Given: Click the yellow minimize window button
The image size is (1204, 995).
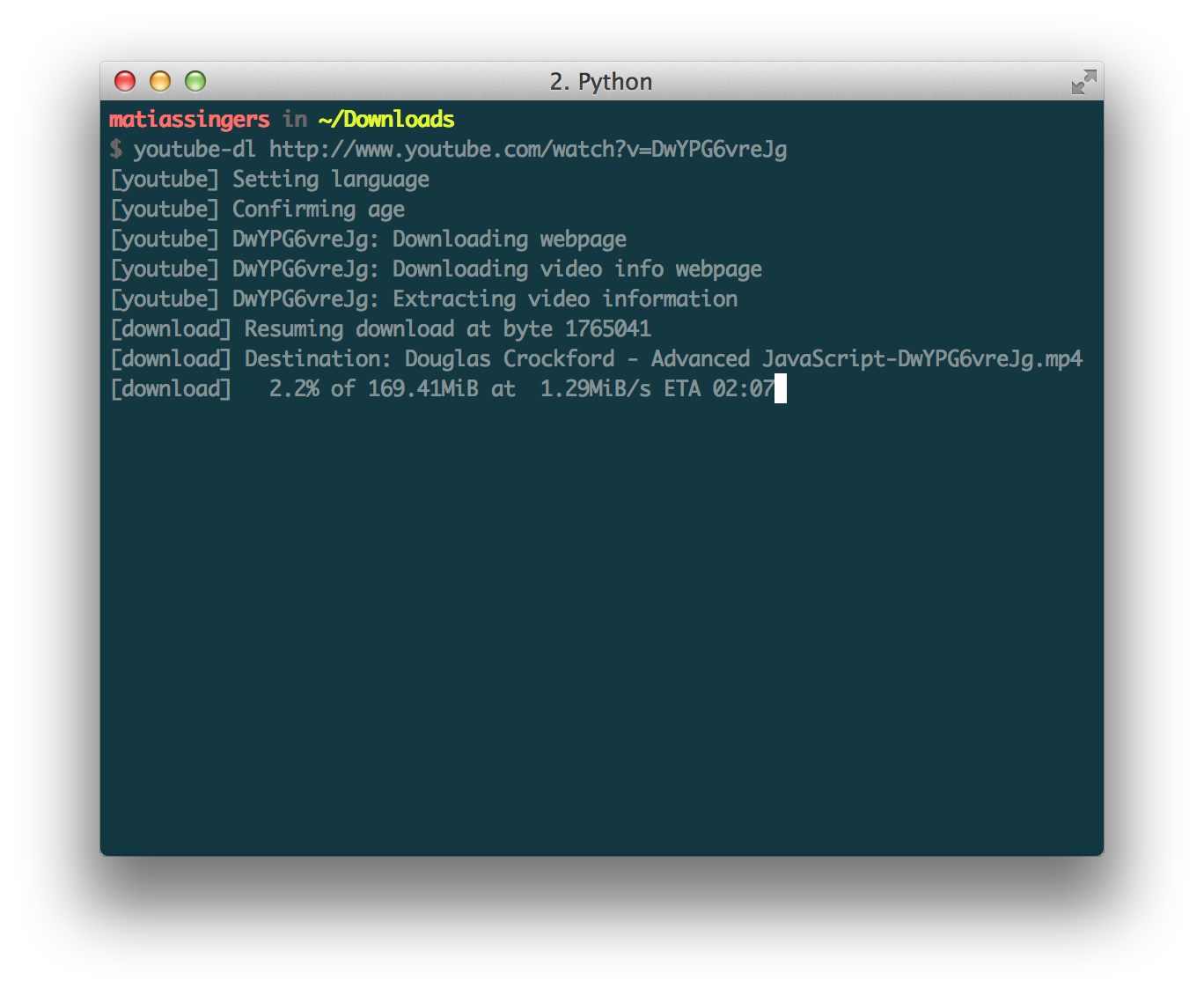Looking at the screenshot, I should click(160, 81).
